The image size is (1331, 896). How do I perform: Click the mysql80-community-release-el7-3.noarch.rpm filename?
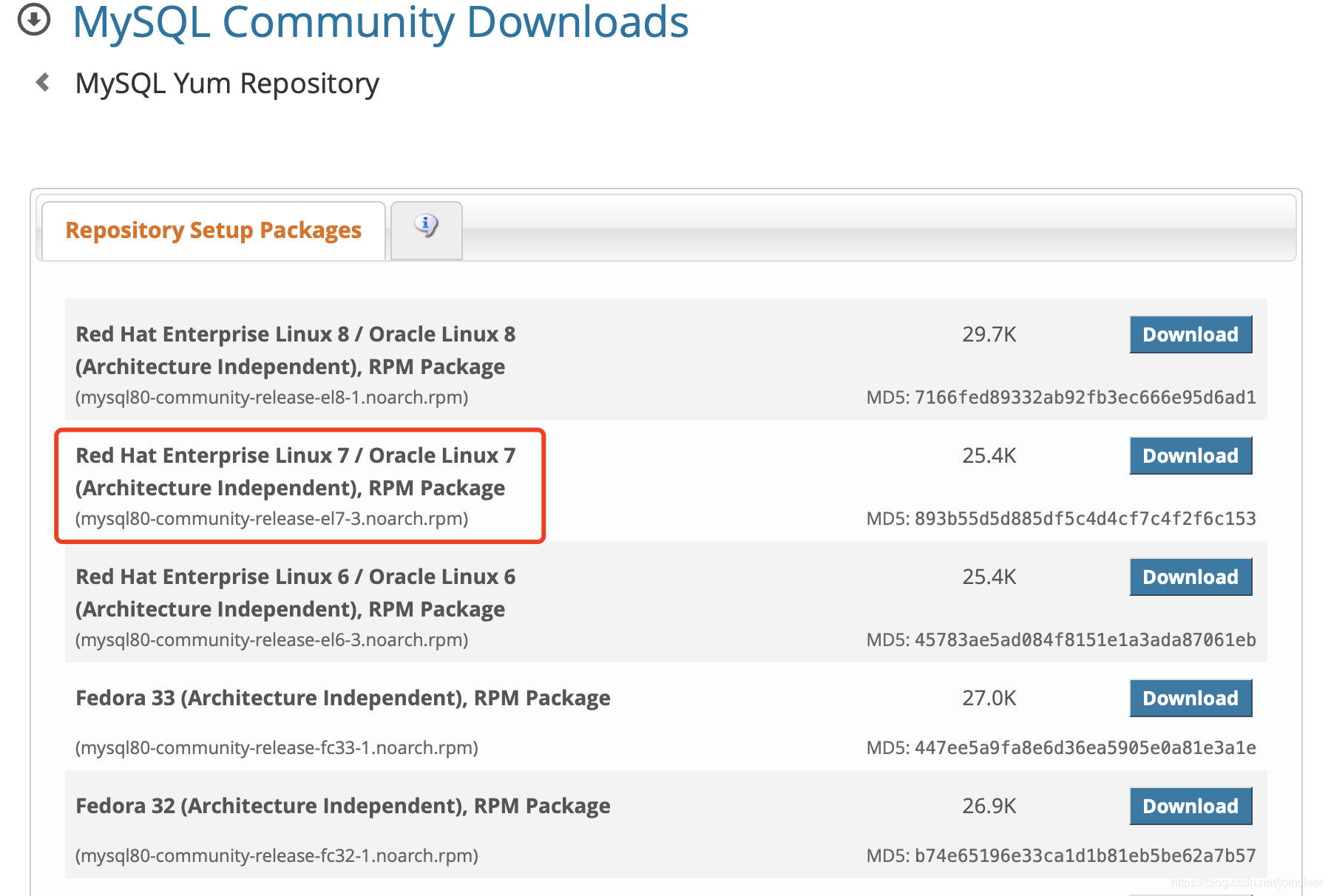pos(272,519)
